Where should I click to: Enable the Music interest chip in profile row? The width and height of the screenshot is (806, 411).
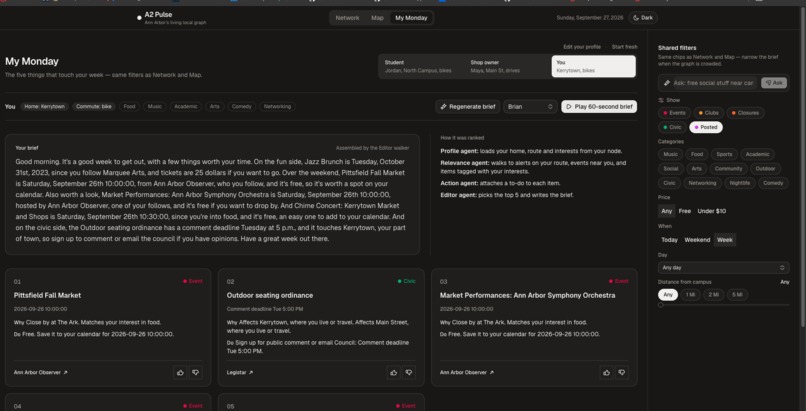point(154,106)
